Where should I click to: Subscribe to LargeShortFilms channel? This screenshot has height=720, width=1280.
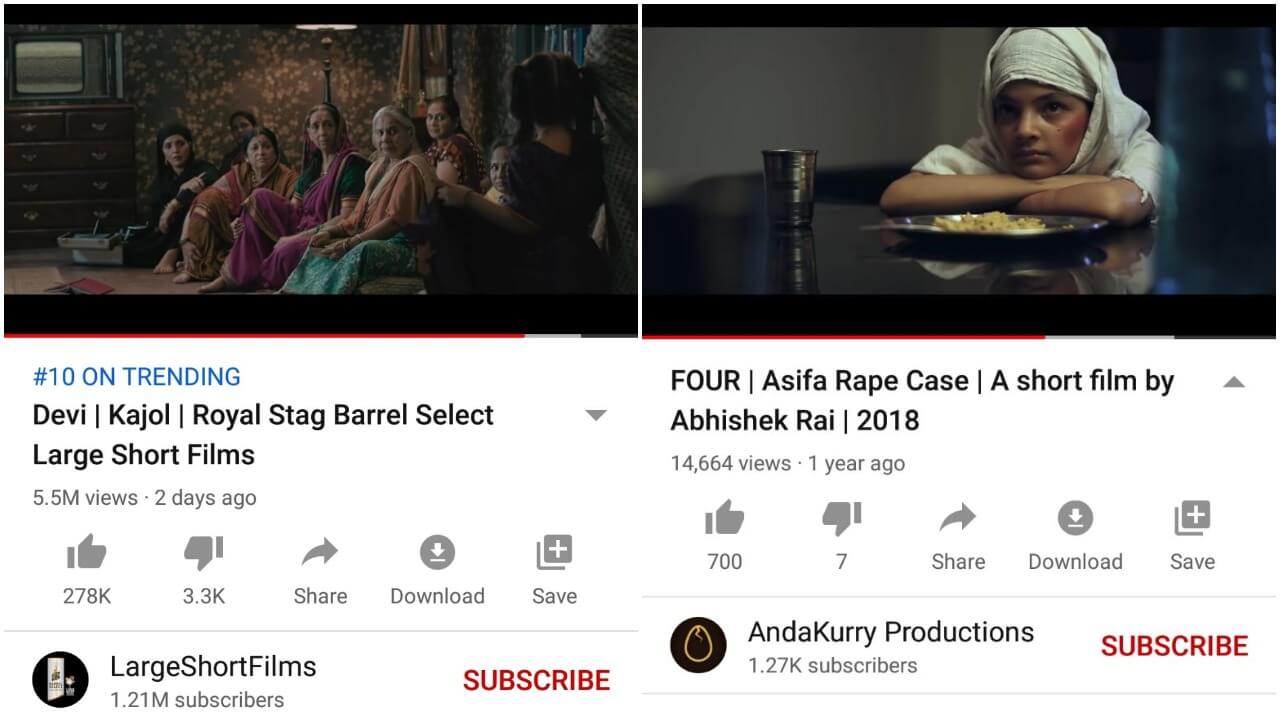[x=536, y=680]
